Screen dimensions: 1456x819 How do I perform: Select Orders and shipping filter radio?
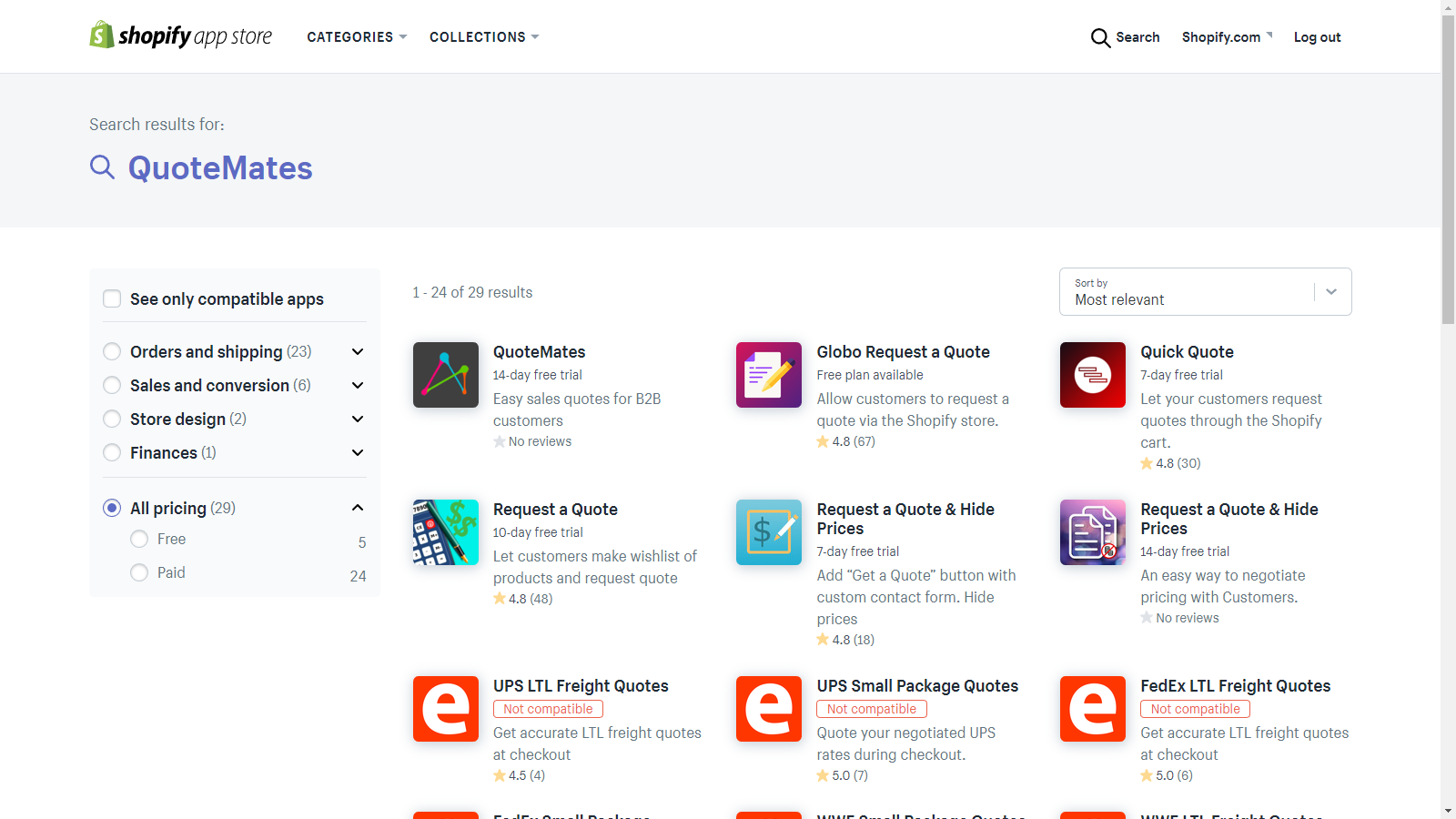tap(112, 351)
